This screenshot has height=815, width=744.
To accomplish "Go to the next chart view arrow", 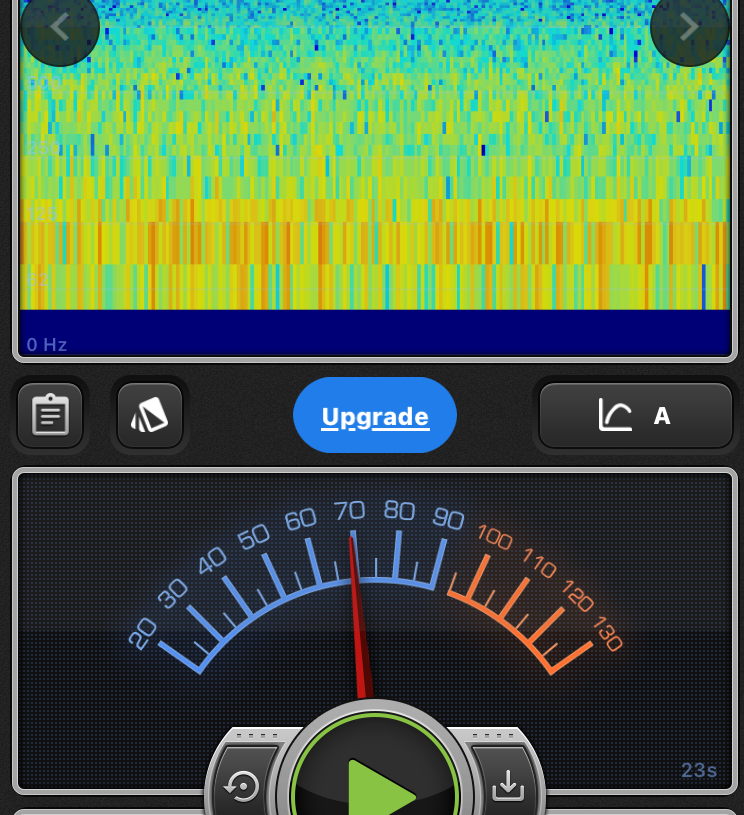I will point(689,27).
